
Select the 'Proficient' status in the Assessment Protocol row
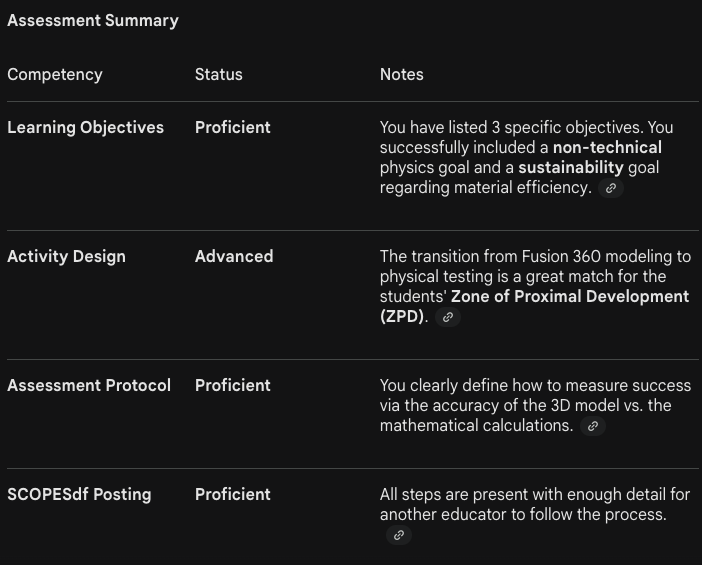pyautogui.click(x=233, y=385)
